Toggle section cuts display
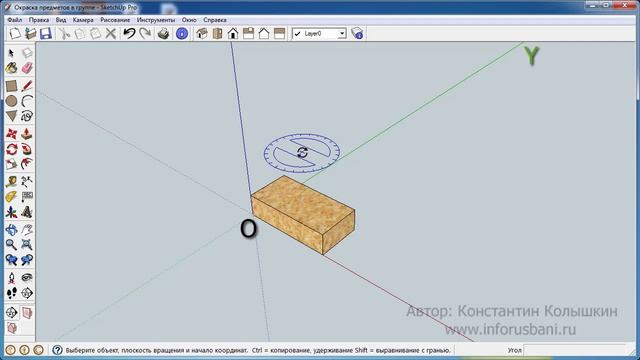 [x=11, y=328]
